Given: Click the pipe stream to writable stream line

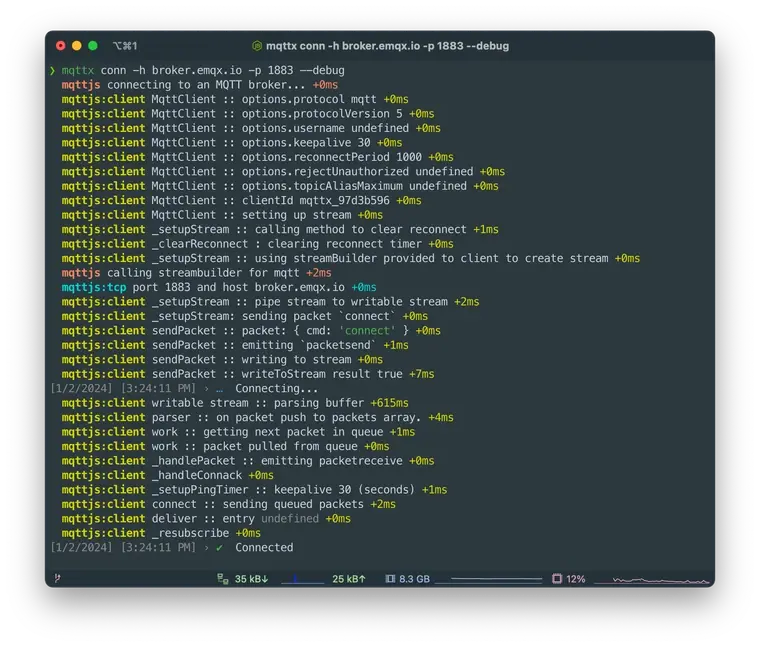Looking at the screenshot, I should [x=270, y=302].
